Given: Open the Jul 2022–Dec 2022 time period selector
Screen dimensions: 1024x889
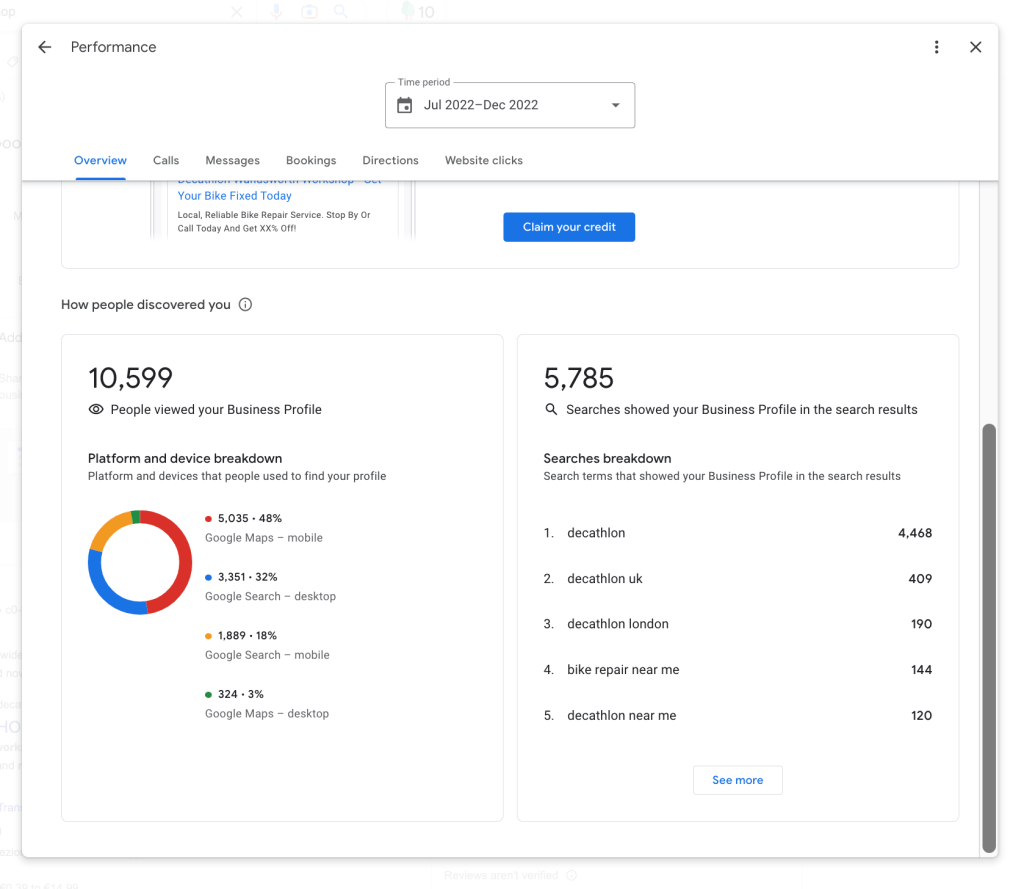Looking at the screenshot, I should 510,105.
